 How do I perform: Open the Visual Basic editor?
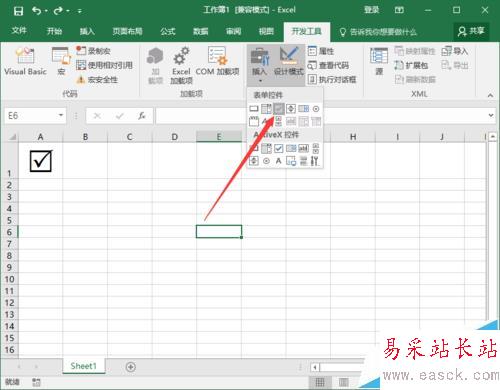(x=25, y=61)
